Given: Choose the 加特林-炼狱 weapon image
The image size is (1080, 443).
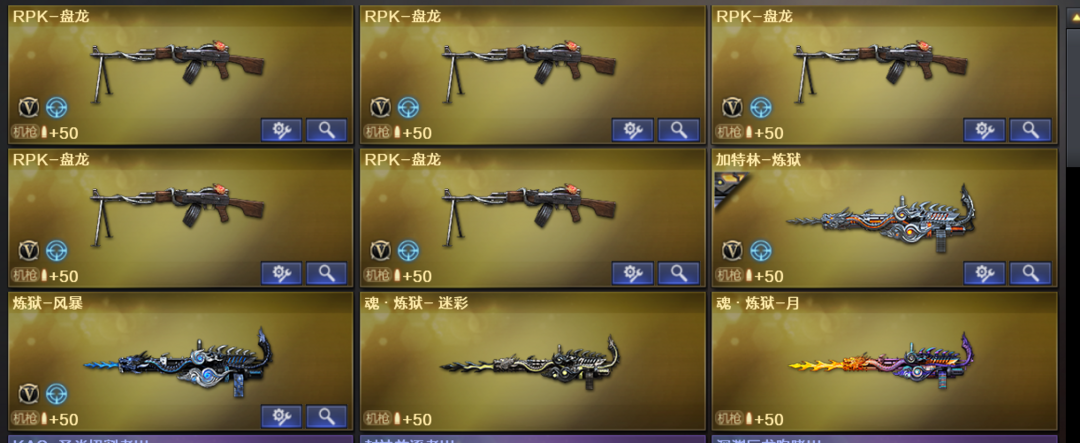Looking at the screenshot, I should coord(883,220).
